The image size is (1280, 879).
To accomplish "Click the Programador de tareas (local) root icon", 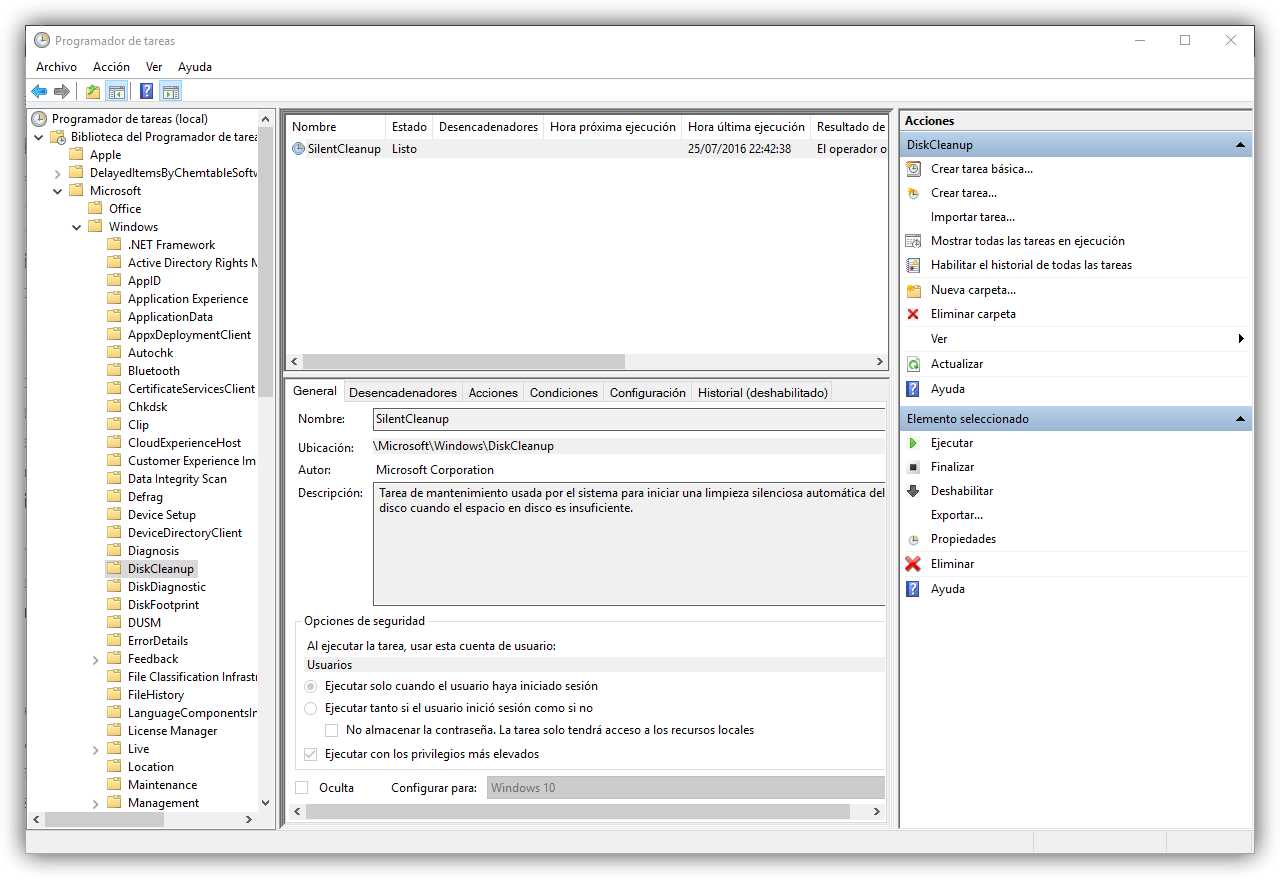I will click(x=40, y=119).
